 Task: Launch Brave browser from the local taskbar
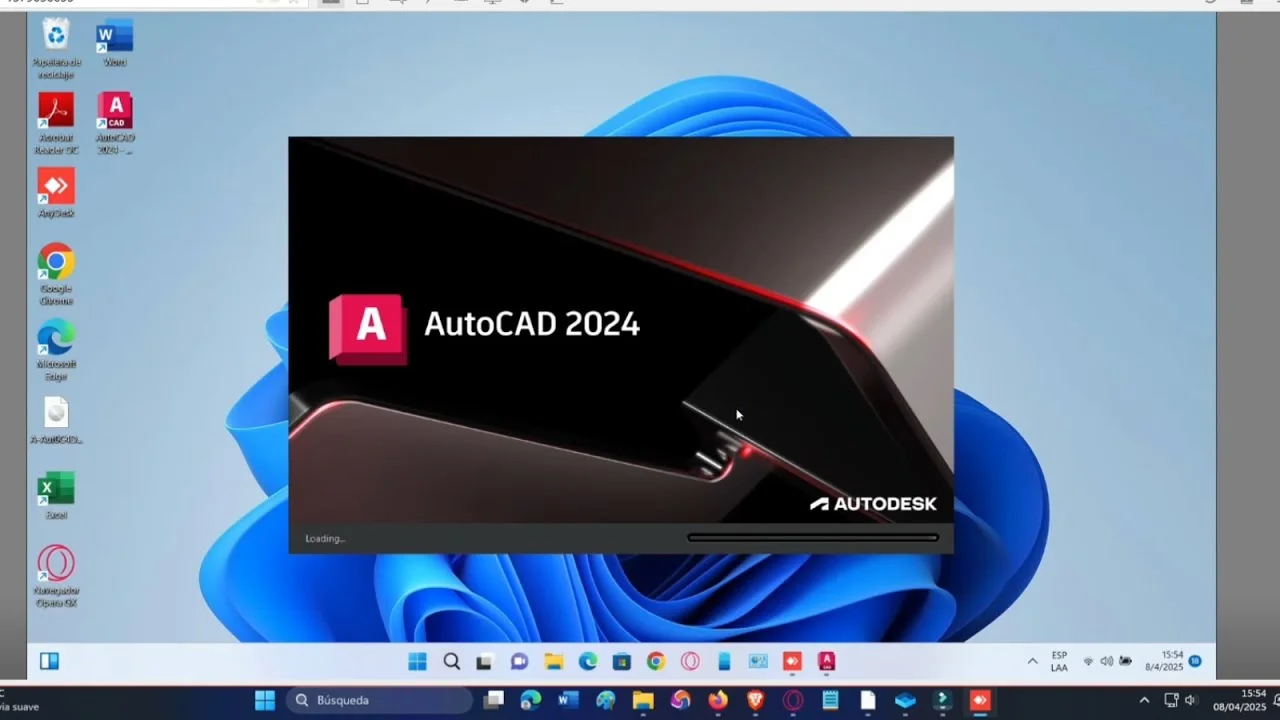[x=755, y=700]
